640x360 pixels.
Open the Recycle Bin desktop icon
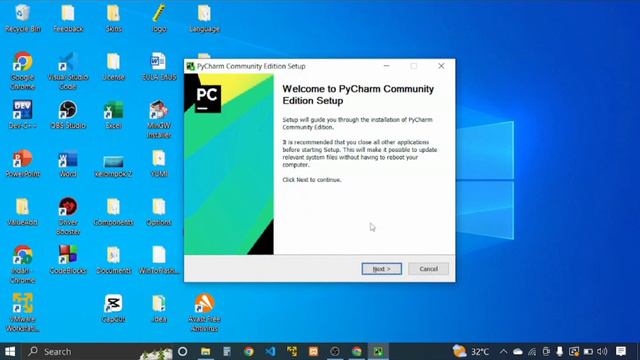[x=22, y=18]
